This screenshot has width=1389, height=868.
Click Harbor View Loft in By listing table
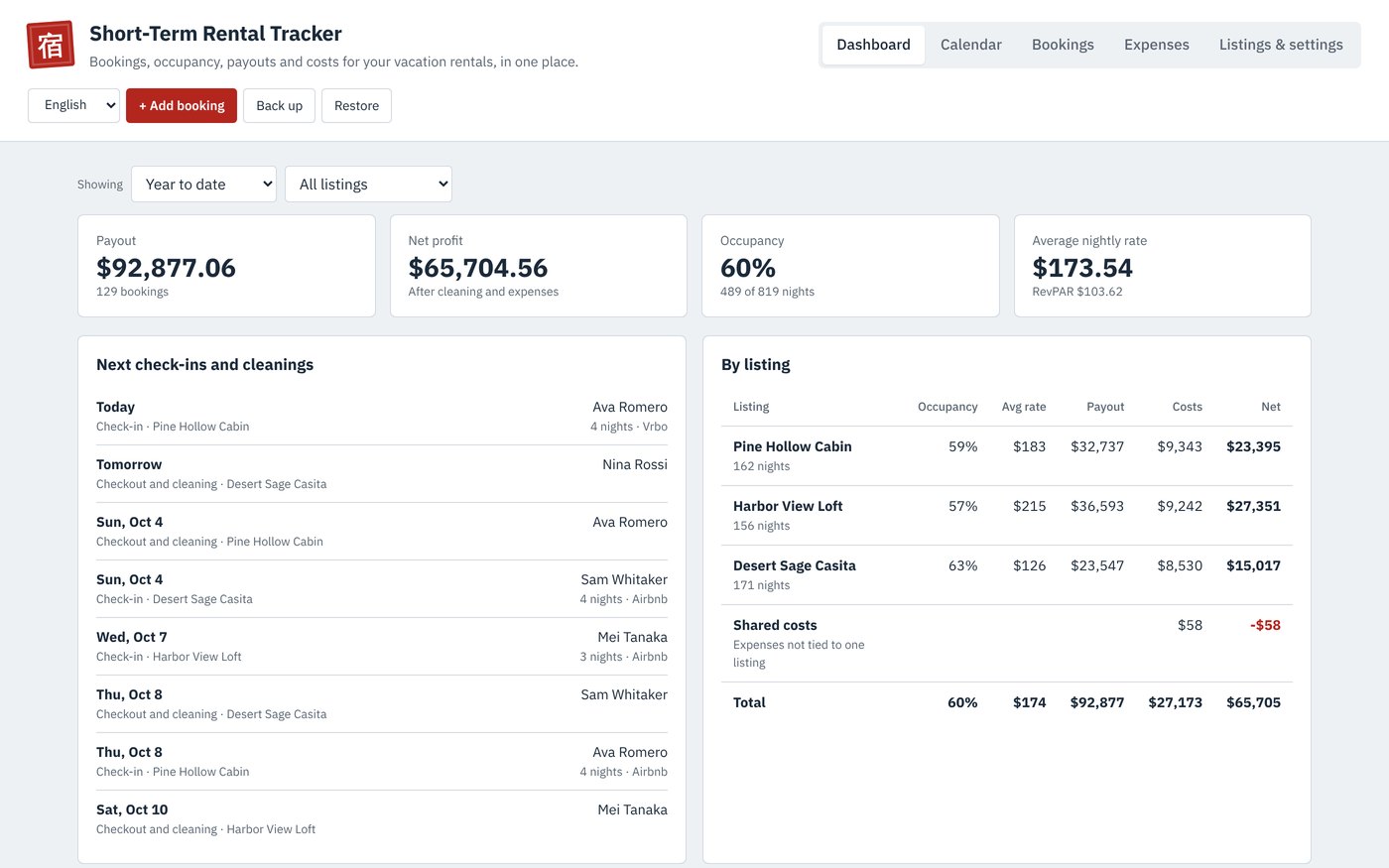coord(788,506)
